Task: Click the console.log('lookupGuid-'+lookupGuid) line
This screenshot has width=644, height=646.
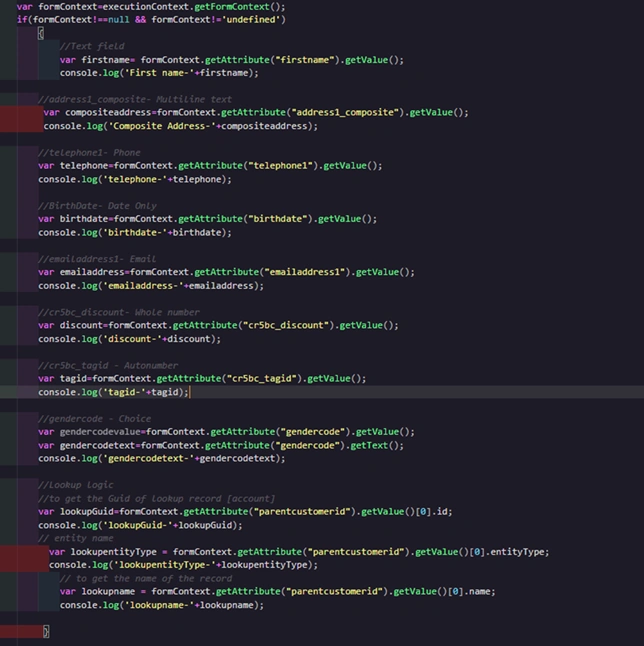Action: (x=140, y=525)
